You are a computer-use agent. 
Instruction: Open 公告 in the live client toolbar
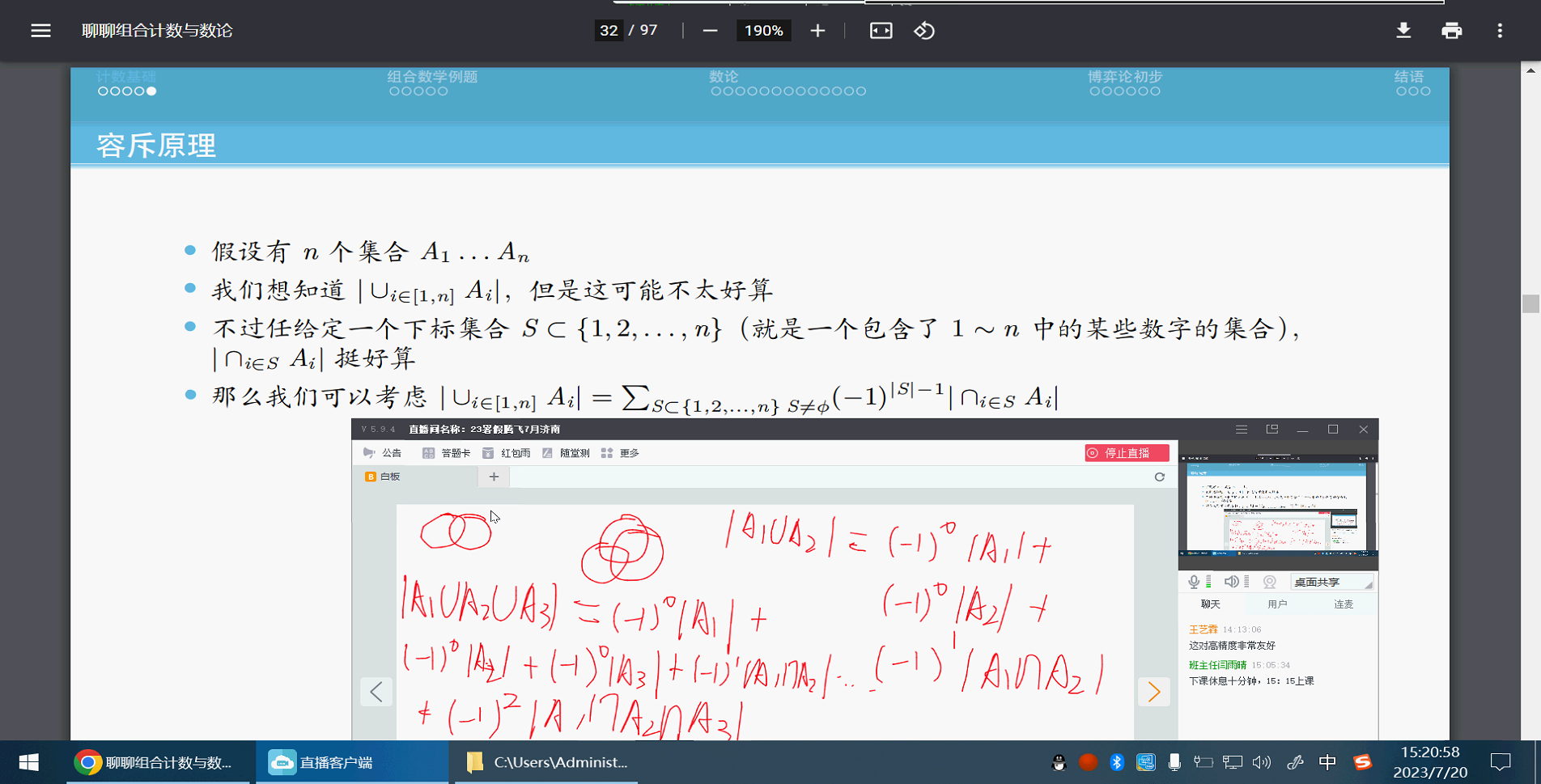point(382,453)
